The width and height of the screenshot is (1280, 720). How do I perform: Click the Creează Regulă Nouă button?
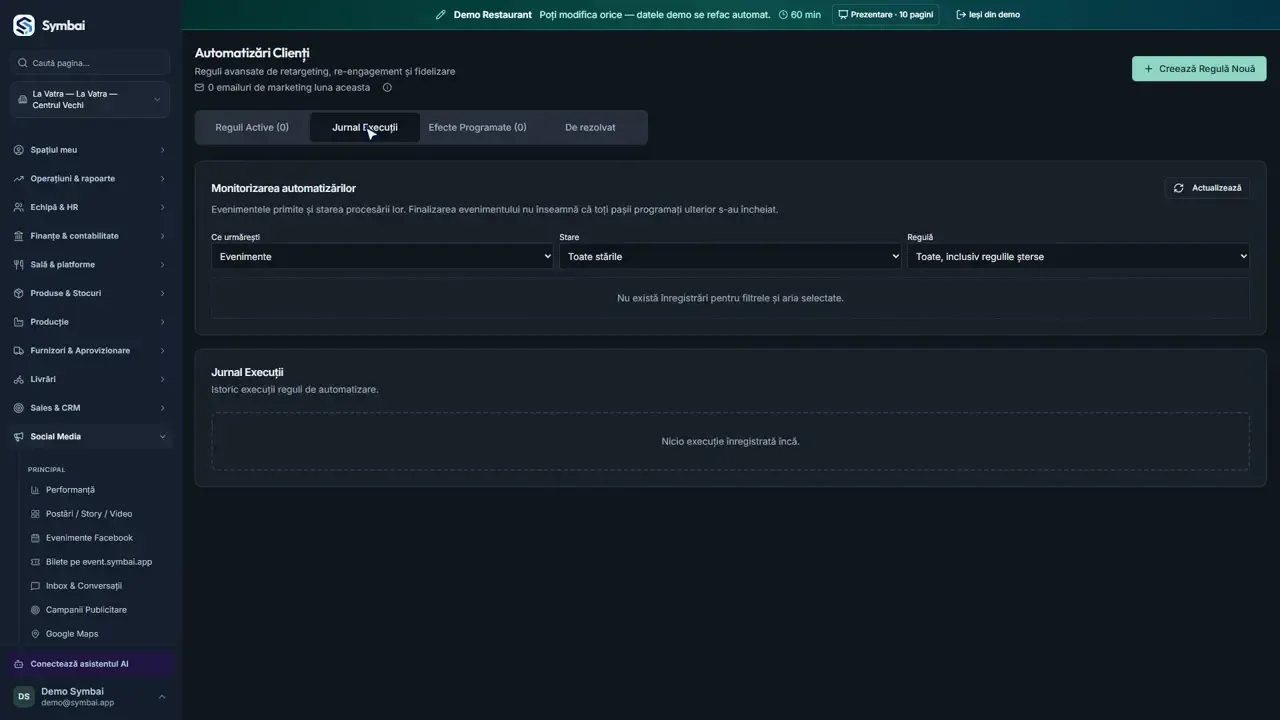1199,69
